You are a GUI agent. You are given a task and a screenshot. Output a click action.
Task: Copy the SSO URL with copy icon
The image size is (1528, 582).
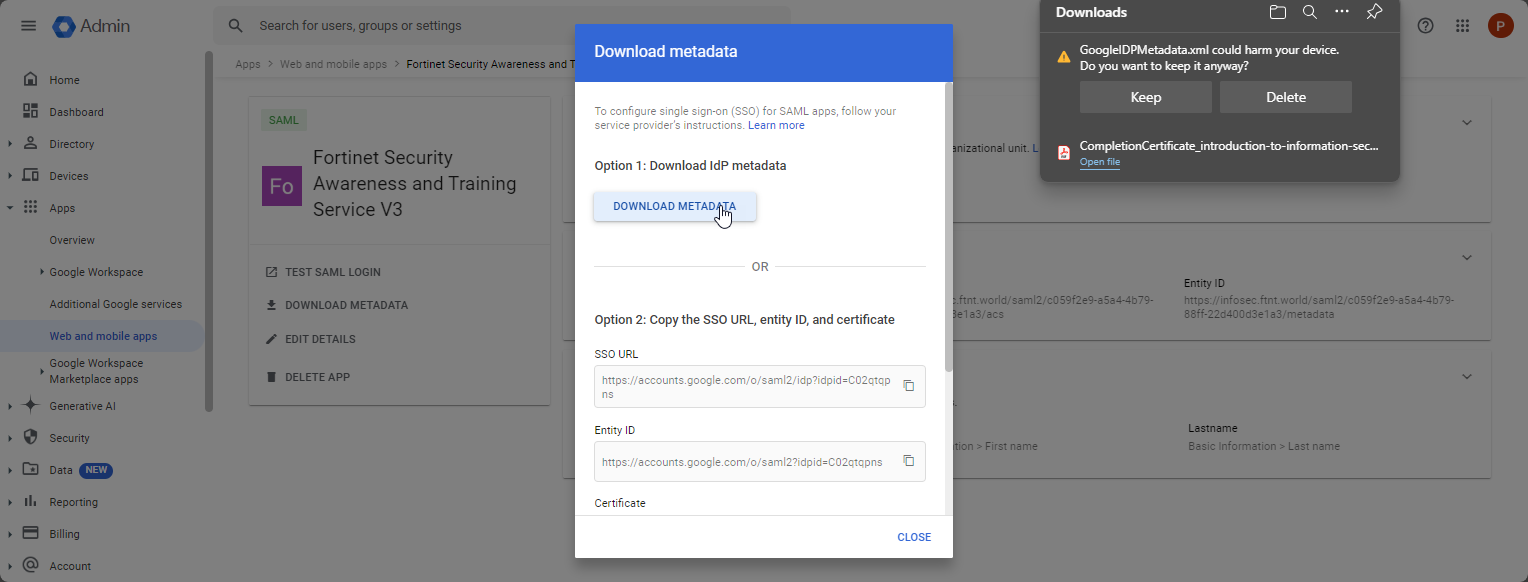(909, 386)
